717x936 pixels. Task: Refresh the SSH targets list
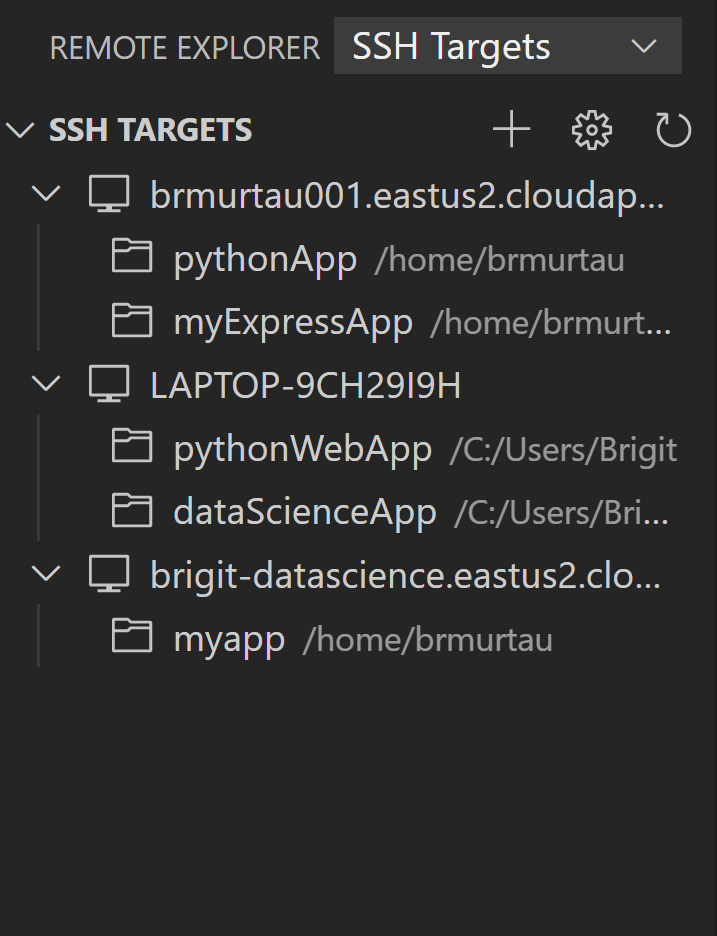[671, 129]
